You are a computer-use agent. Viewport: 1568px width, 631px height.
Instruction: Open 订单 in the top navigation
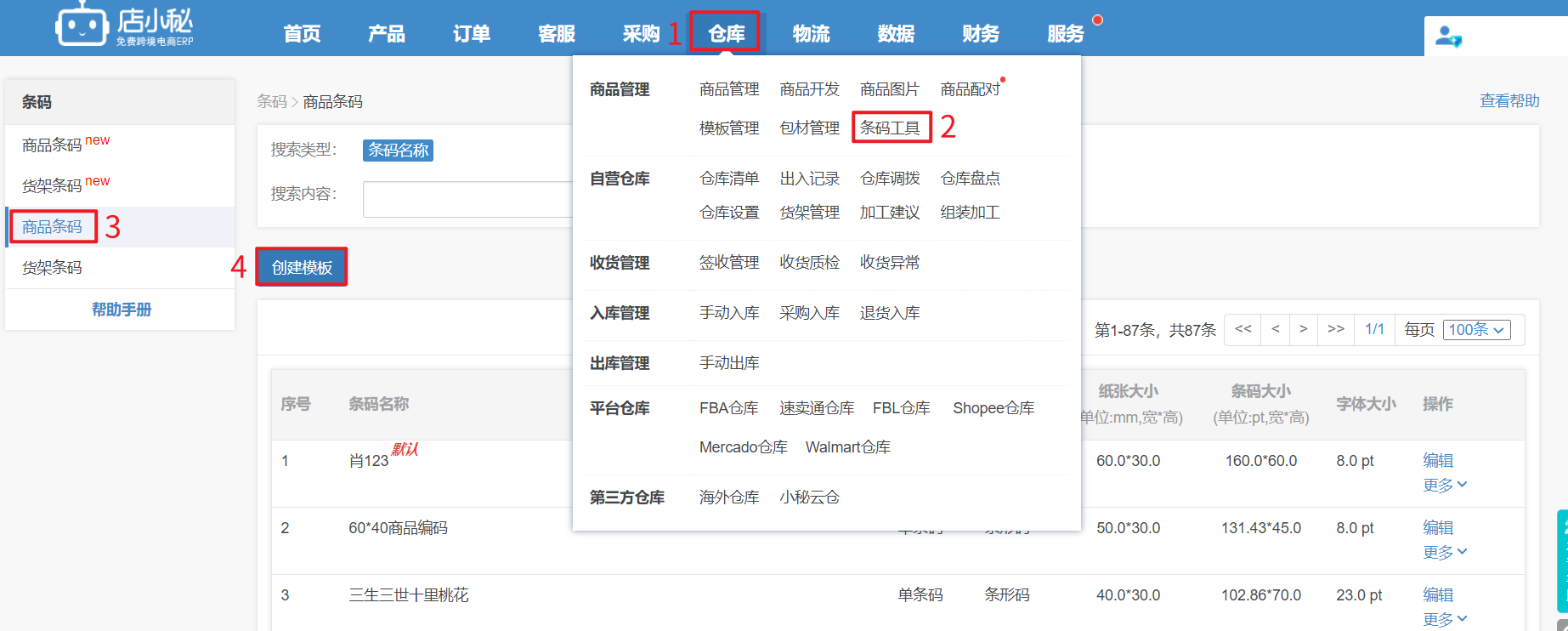pos(471,34)
